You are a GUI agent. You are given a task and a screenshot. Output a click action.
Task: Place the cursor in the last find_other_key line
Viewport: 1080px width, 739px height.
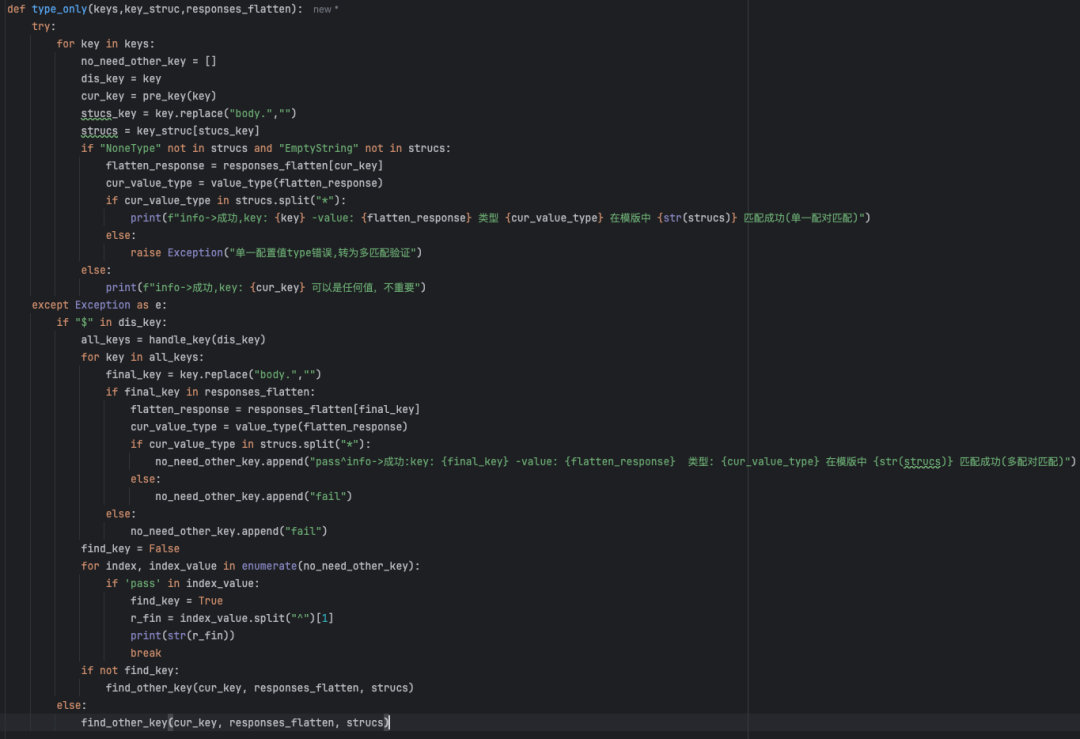tap(236, 722)
